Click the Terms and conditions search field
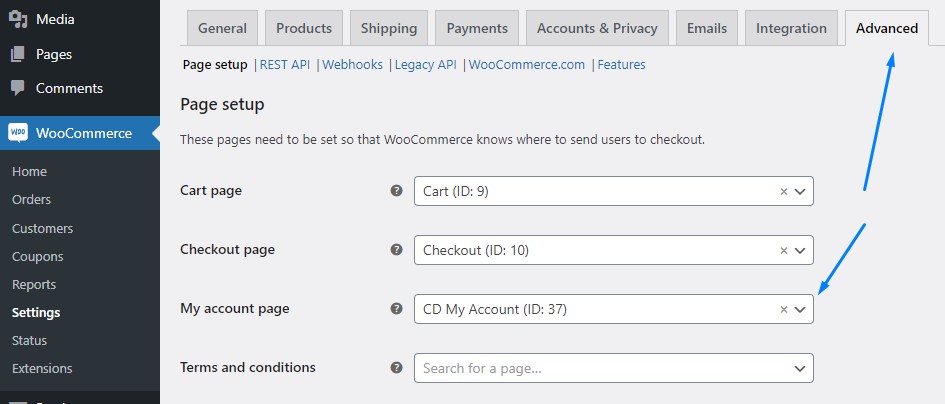This screenshot has width=945, height=404. 614,368
